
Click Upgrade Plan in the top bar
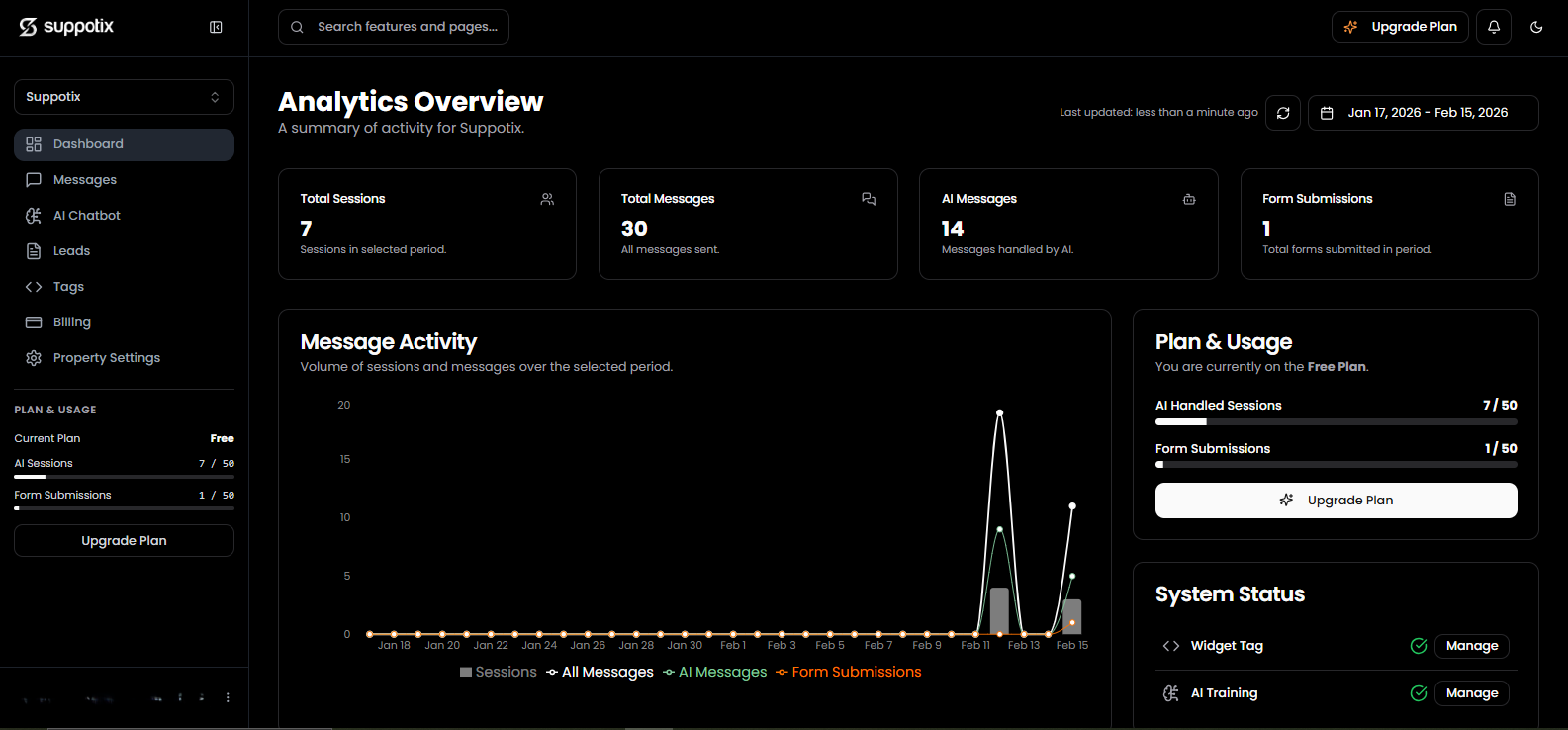point(1400,27)
